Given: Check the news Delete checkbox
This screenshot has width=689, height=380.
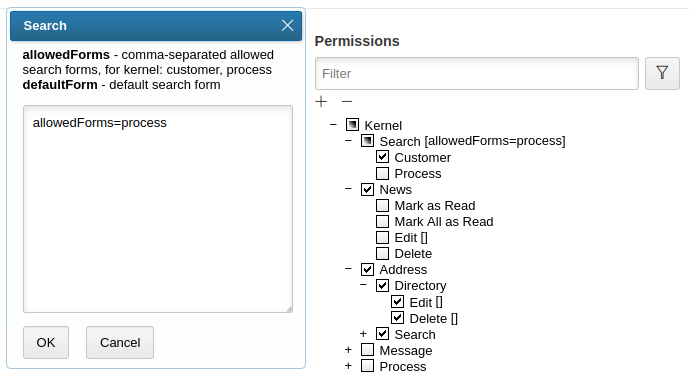Looking at the screenshot, I should (382, 253).
